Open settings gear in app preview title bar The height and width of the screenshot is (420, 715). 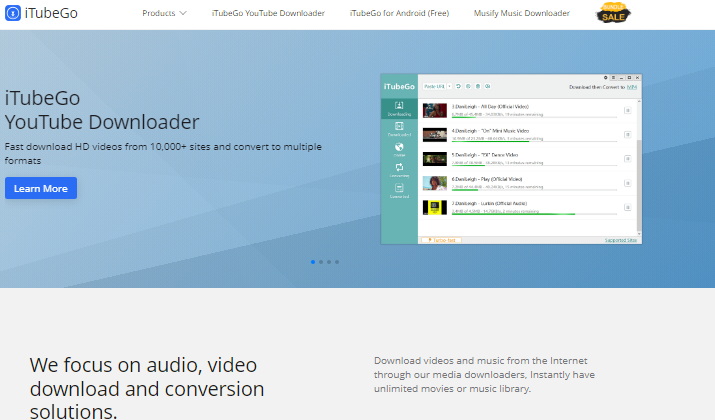pyautogui.click(x=606, y=78)
